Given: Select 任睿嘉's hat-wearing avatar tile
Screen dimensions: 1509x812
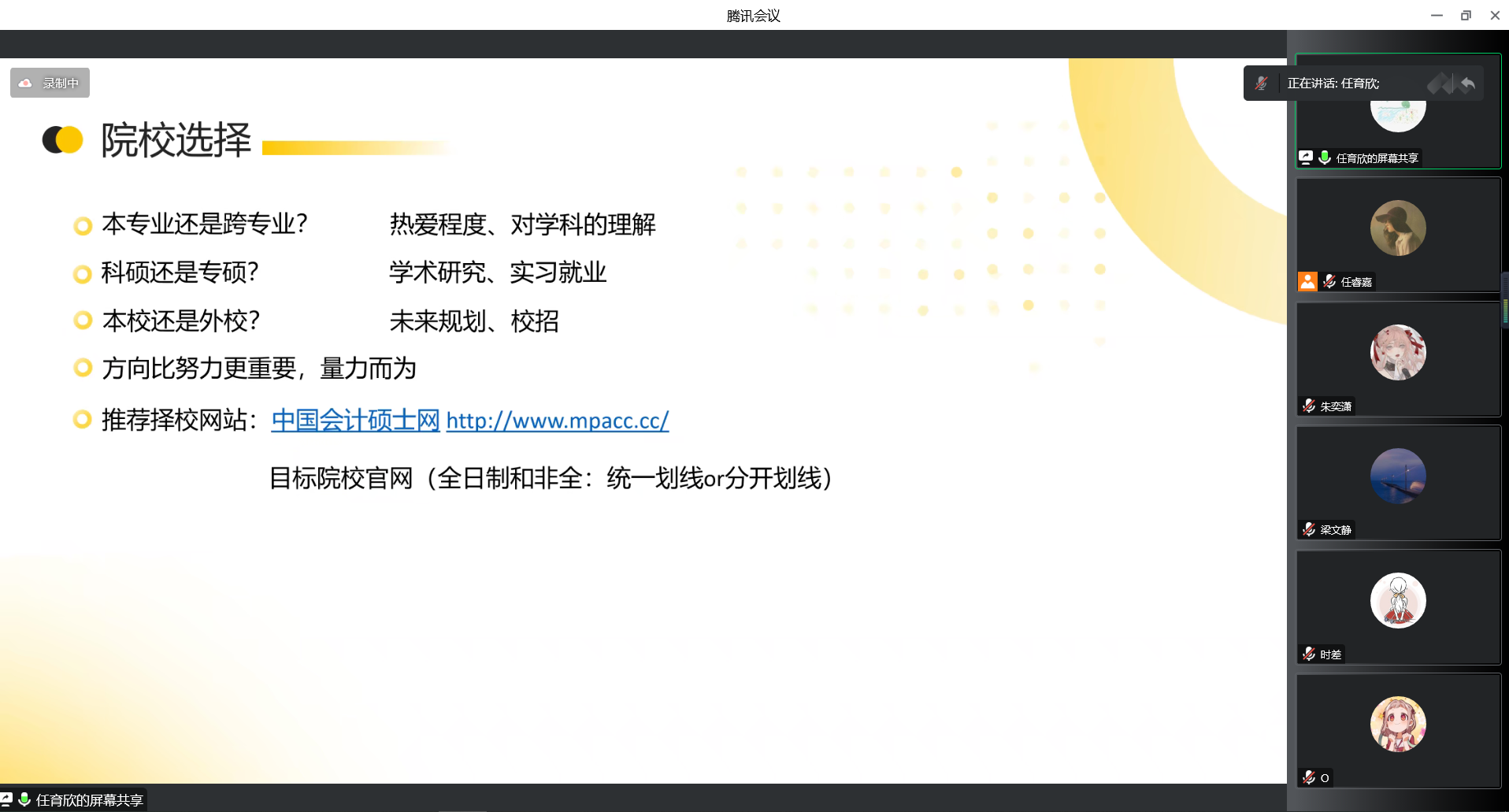Looking at the screenshot, I should click(x=1398, y=228).
